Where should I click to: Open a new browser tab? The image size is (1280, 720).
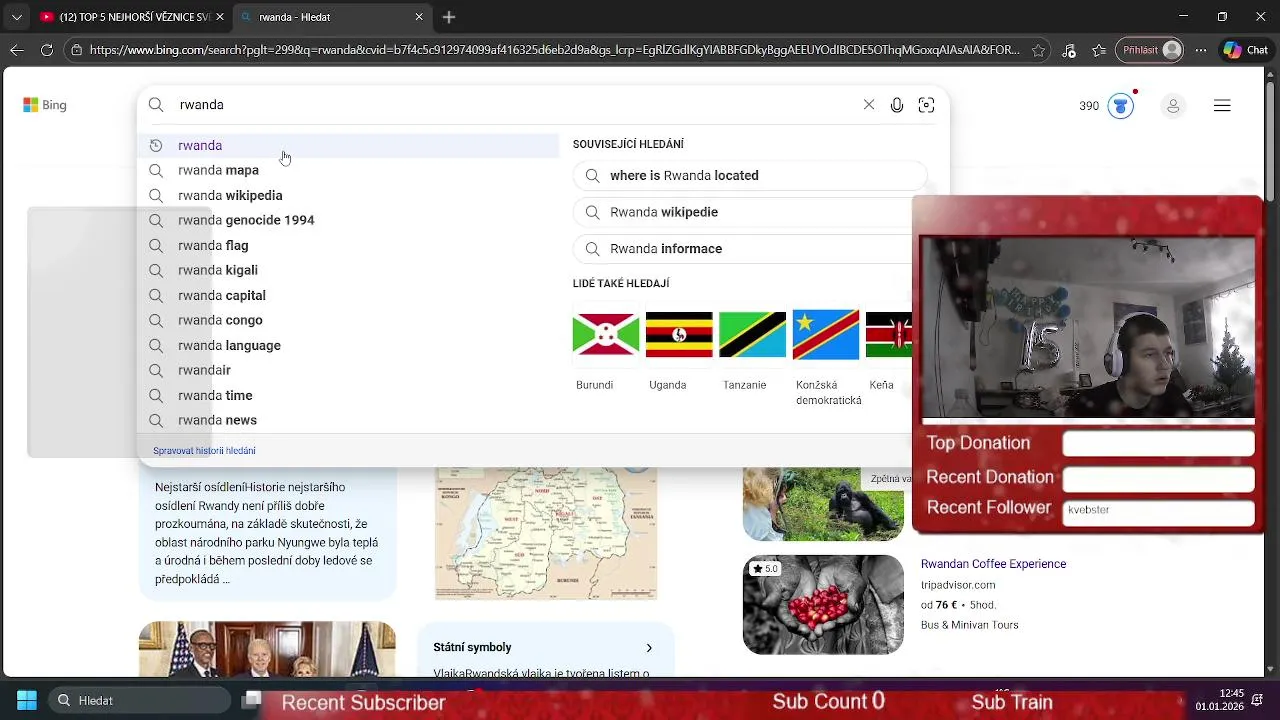449,17
